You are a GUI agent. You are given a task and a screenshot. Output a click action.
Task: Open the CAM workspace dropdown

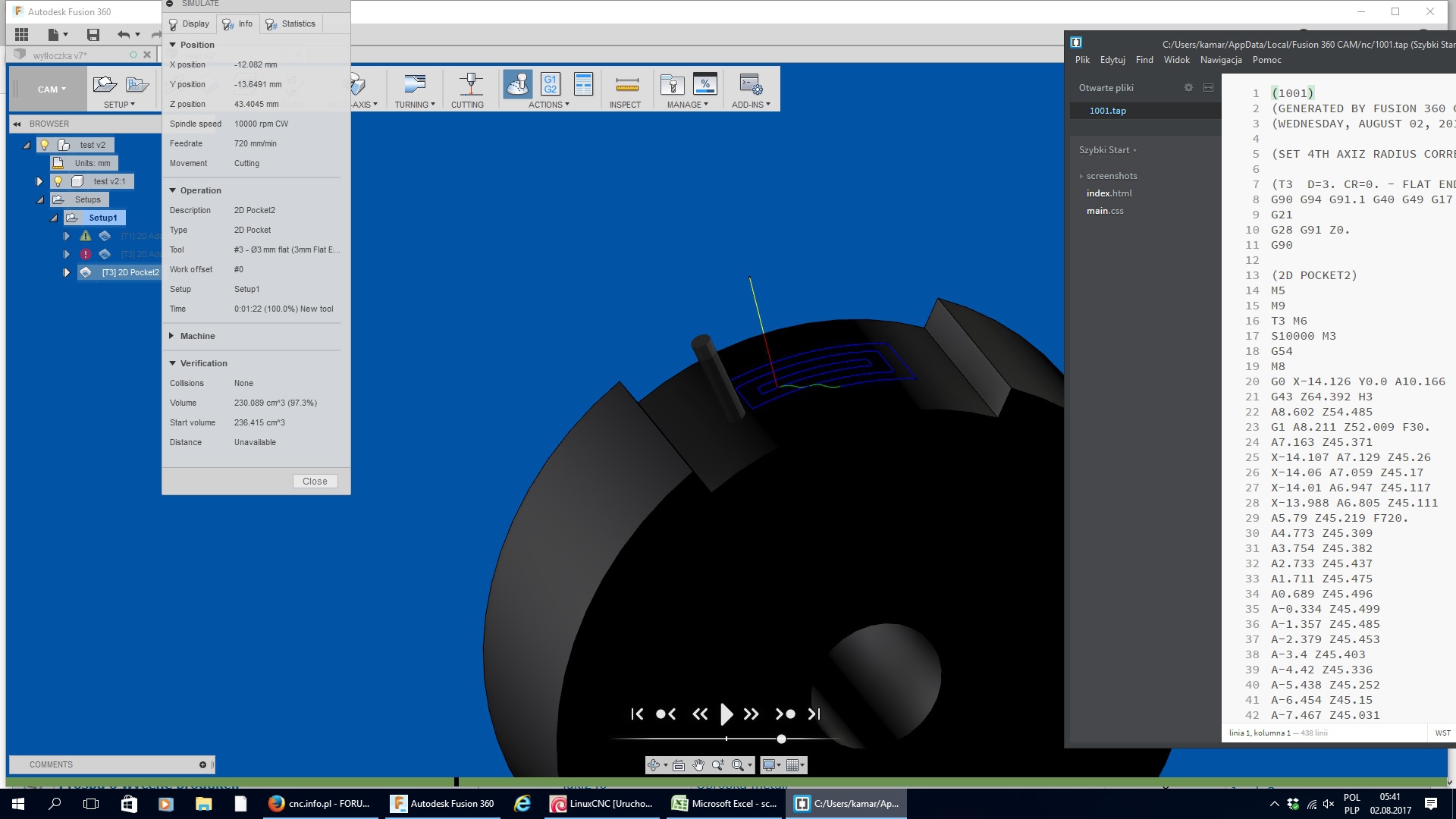pos(52,89)
